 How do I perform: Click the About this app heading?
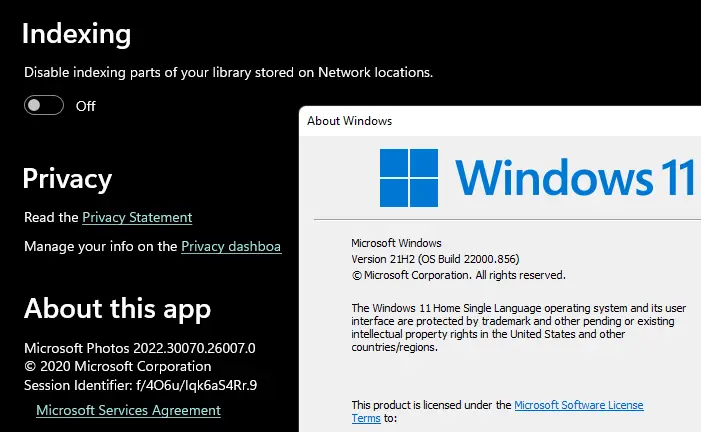click(x=117, y=309)
